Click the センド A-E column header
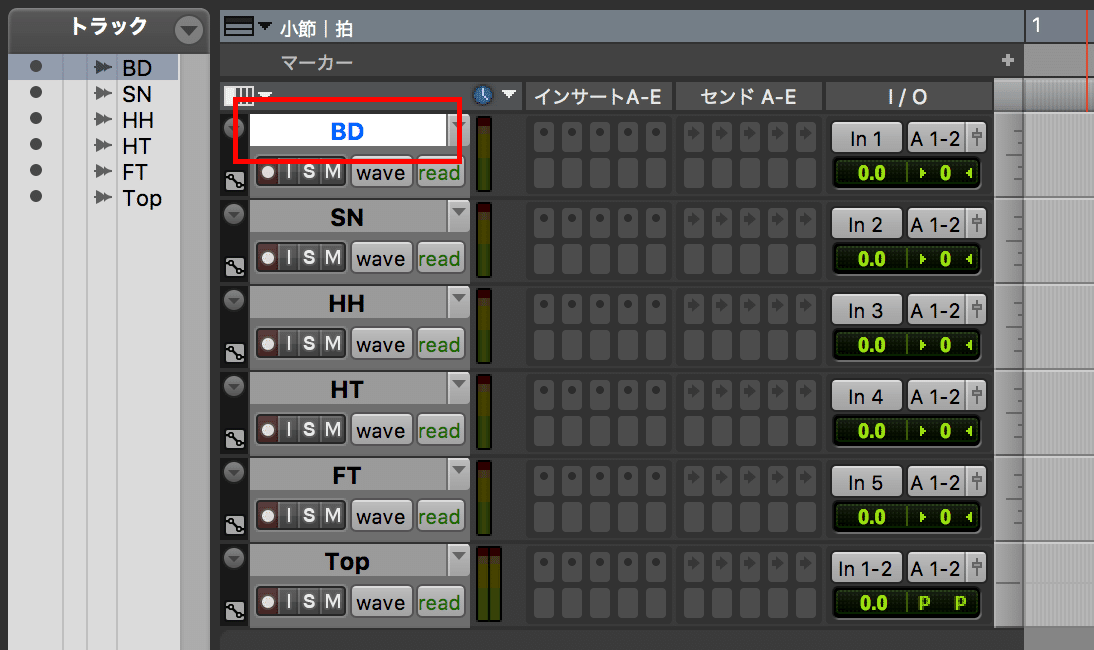1094x650 pixels. (748, 96)
